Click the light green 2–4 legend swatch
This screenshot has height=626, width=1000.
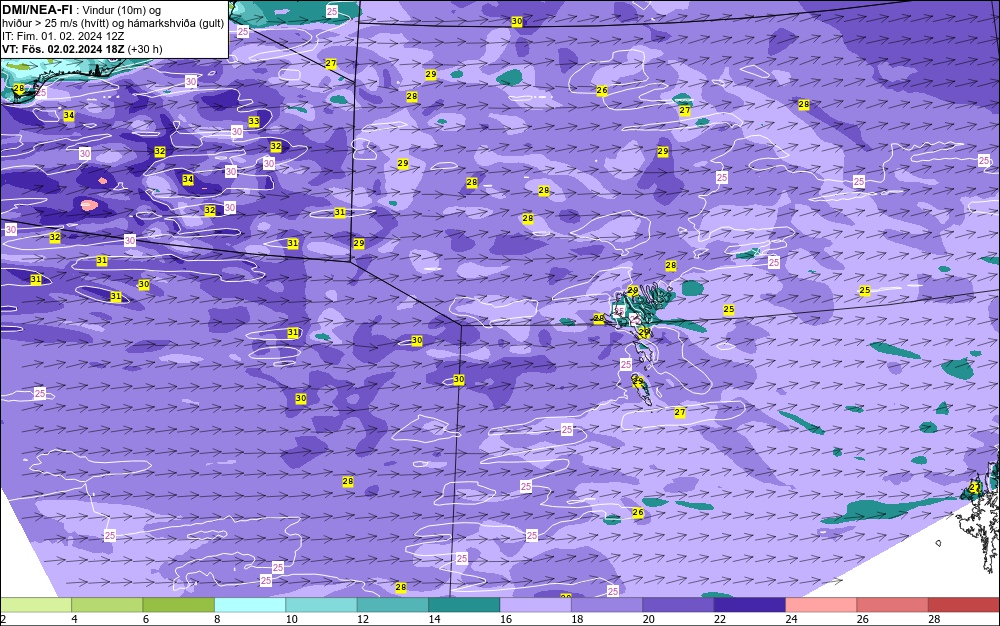tap(36, 605)
